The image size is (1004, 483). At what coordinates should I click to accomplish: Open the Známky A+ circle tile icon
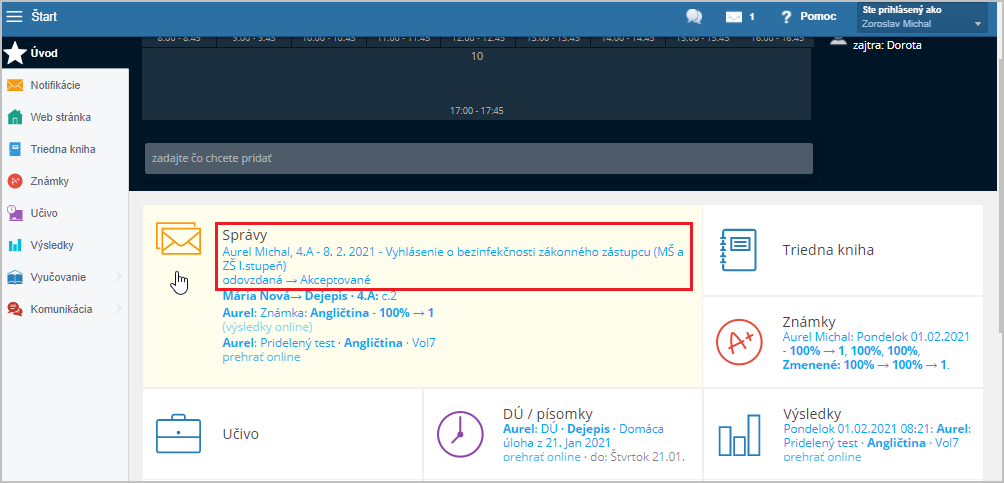(738, 341)
